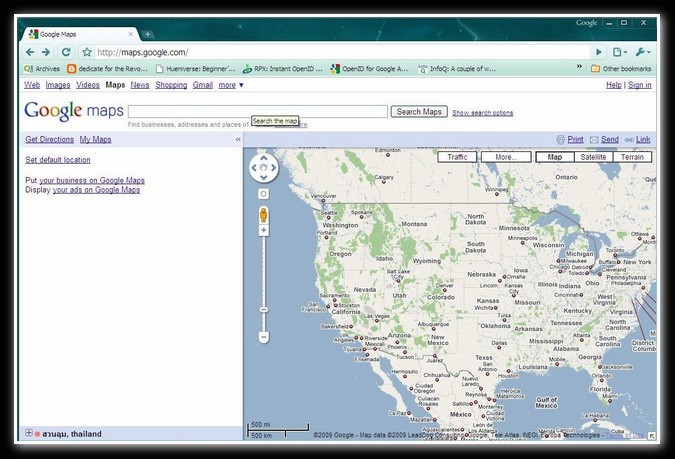Click the Google Maps logo
Viewport: 675px width, 459px height.
click(x=74, y=111)
